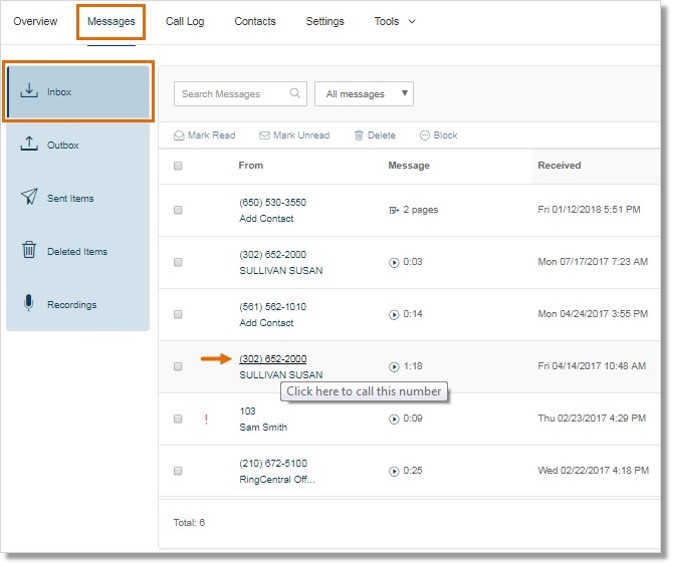Select the Inbox label in sidebar
This screenshot has width=673, height=566.
click(x=59, y=92)
